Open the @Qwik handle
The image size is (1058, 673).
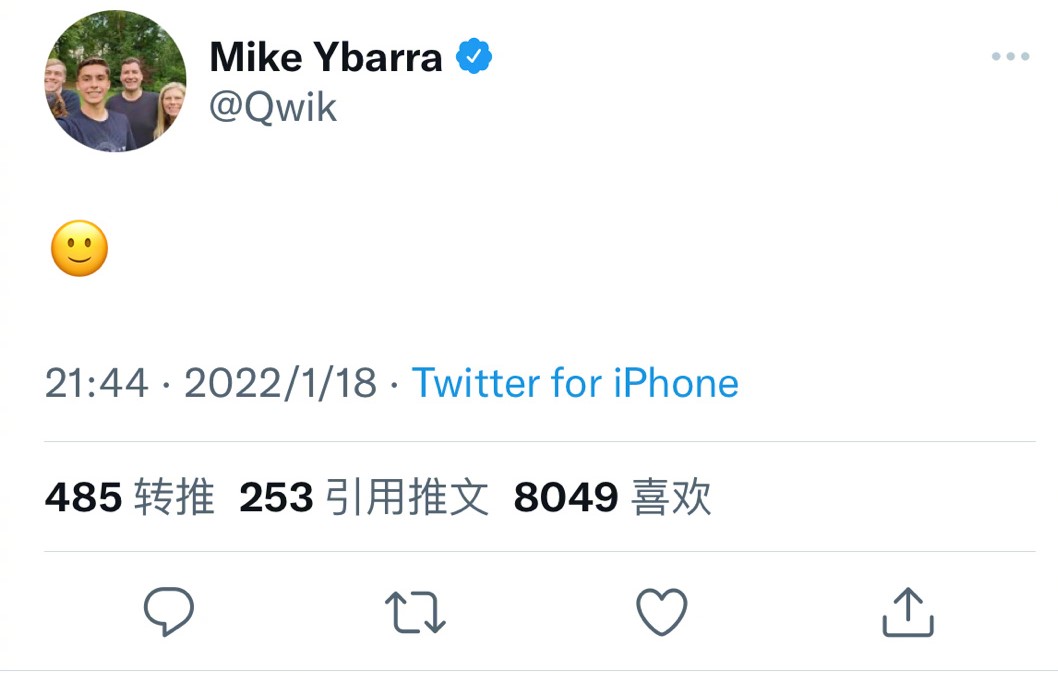click(273, 107)
